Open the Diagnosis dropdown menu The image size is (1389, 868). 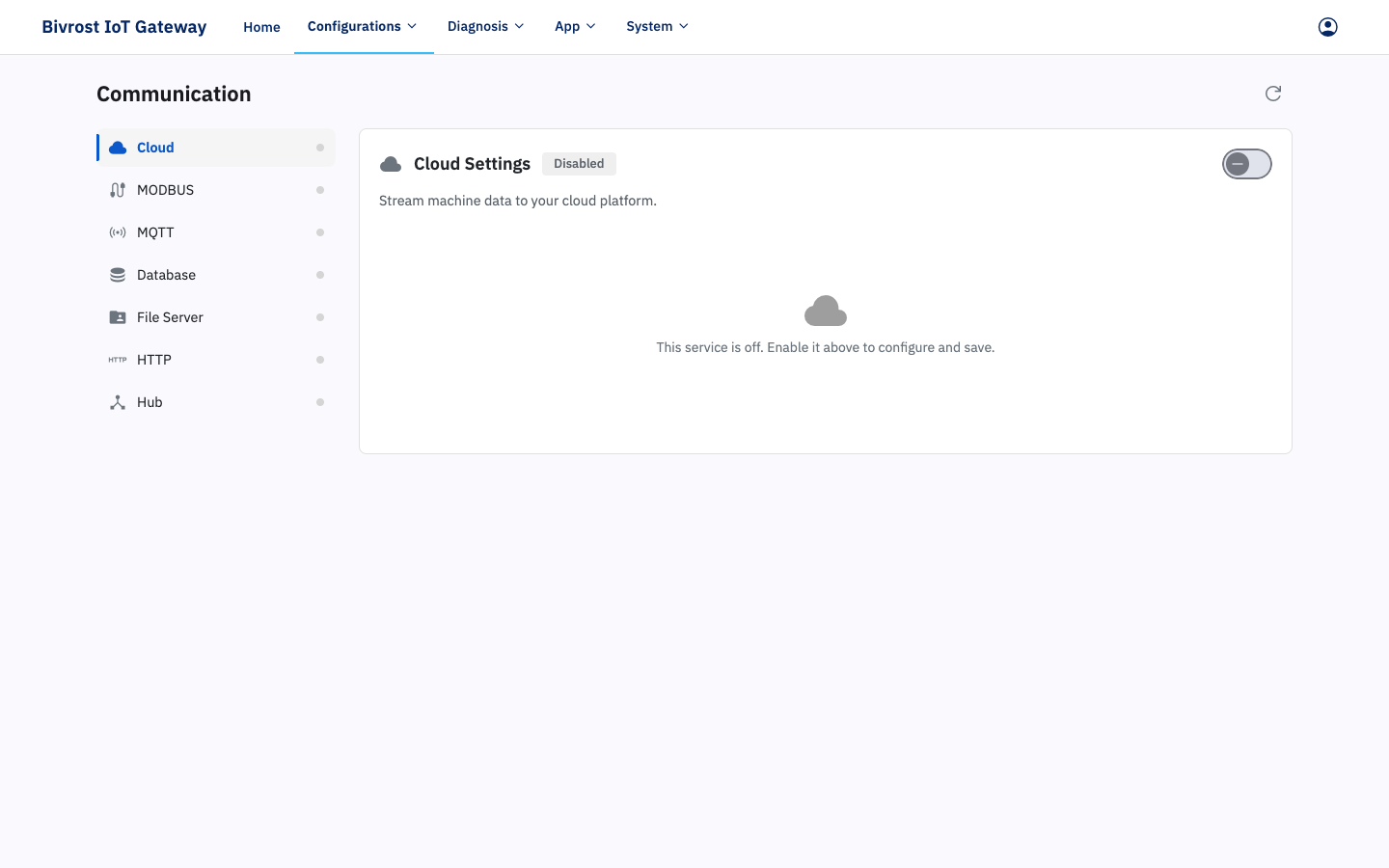tap(485, 26)
